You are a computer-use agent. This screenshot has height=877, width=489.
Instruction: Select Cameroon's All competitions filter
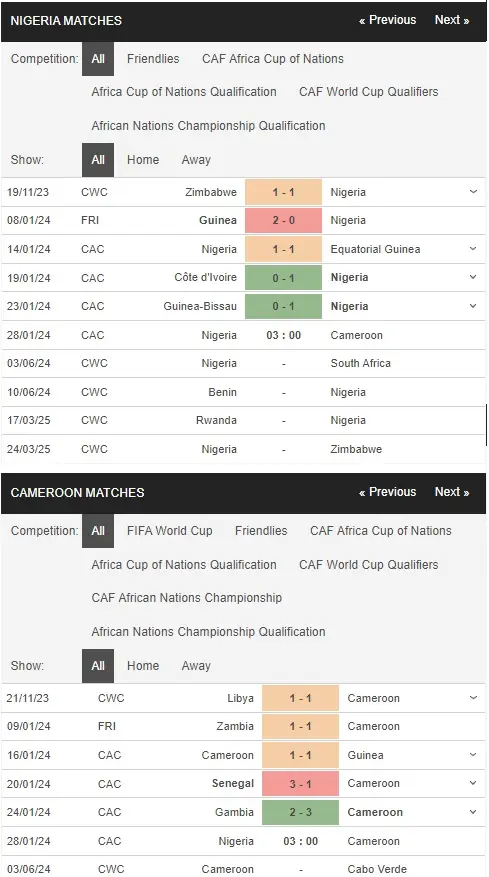pyautogui.click(x=98, y=531)
